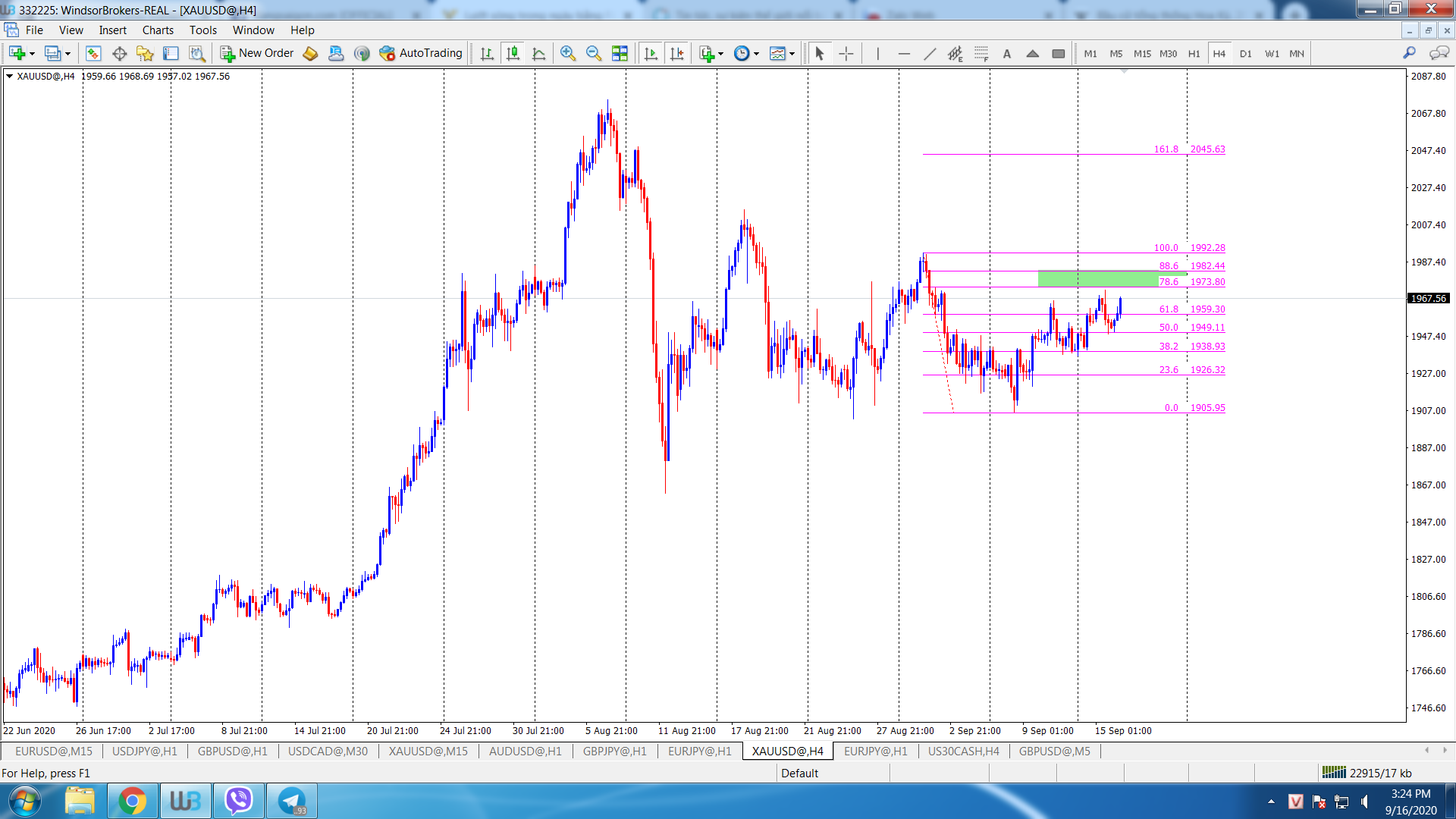The width and height of the screenshot is (1456, 819).
Task: Switch chart to line chart
Action: (538, 53)
